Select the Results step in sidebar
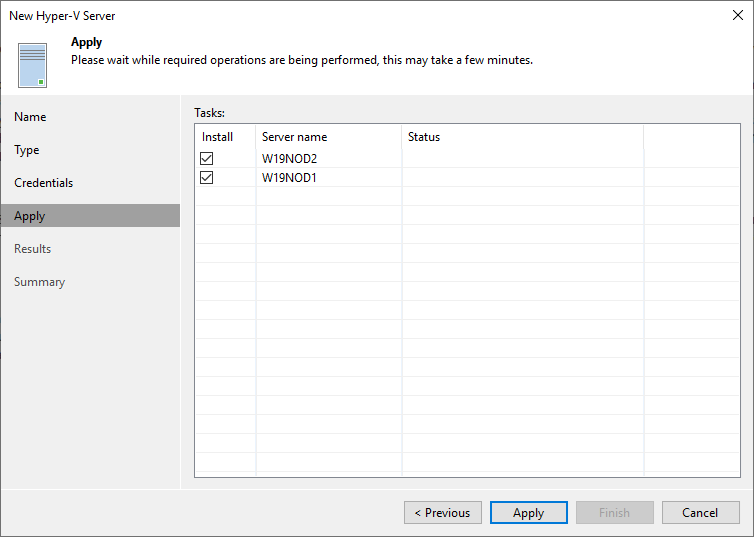 [33, 249]
